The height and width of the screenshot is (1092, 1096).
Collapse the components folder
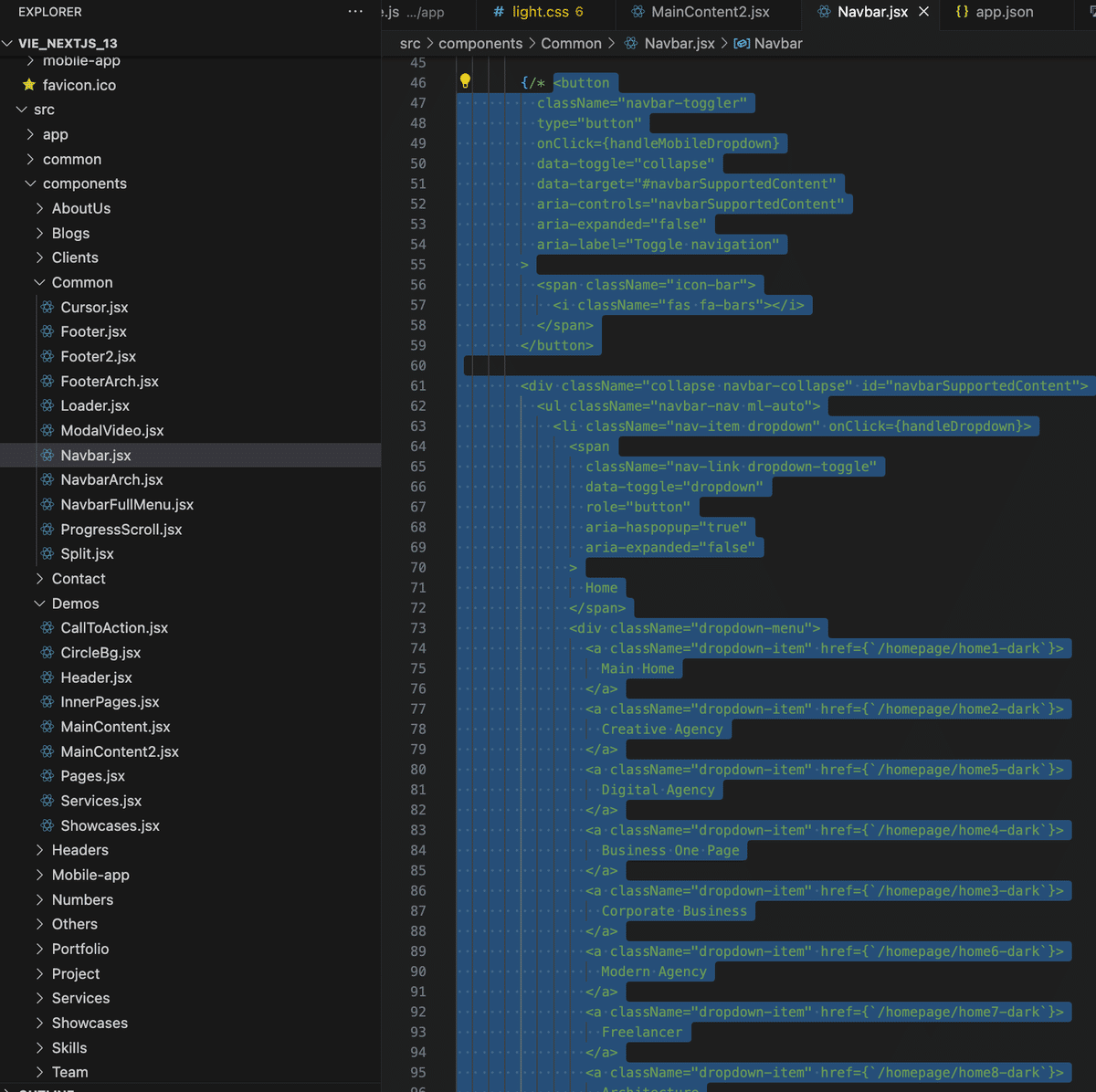(x=30, y=184)
